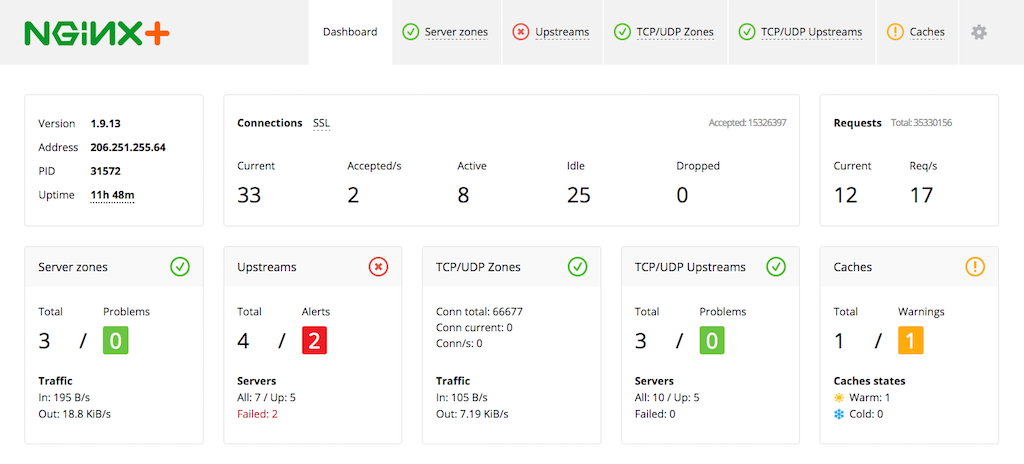The image size is (1024, 464).
Task: Open the Caches tab
Action: (916, 32)
